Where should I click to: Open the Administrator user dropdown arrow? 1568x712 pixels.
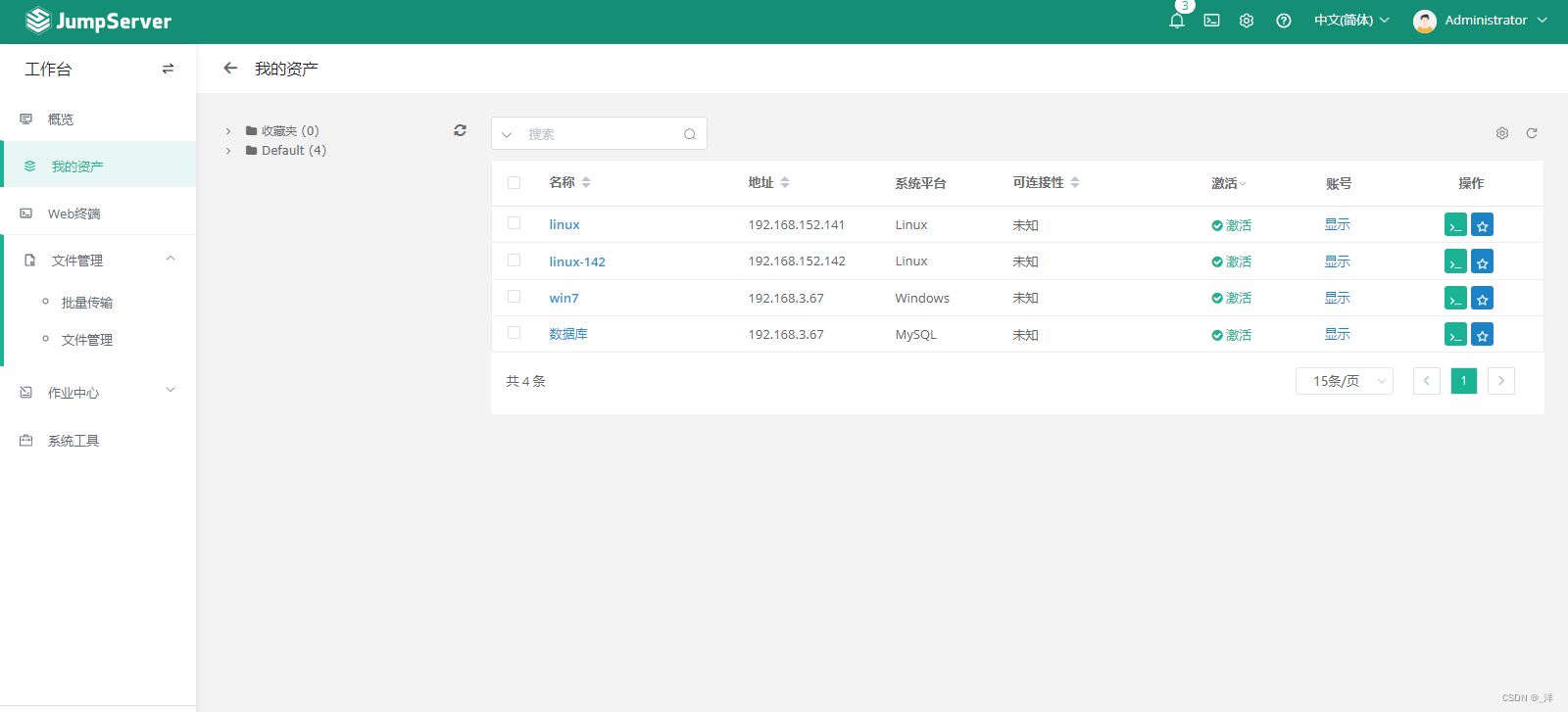pos(1543,21)
